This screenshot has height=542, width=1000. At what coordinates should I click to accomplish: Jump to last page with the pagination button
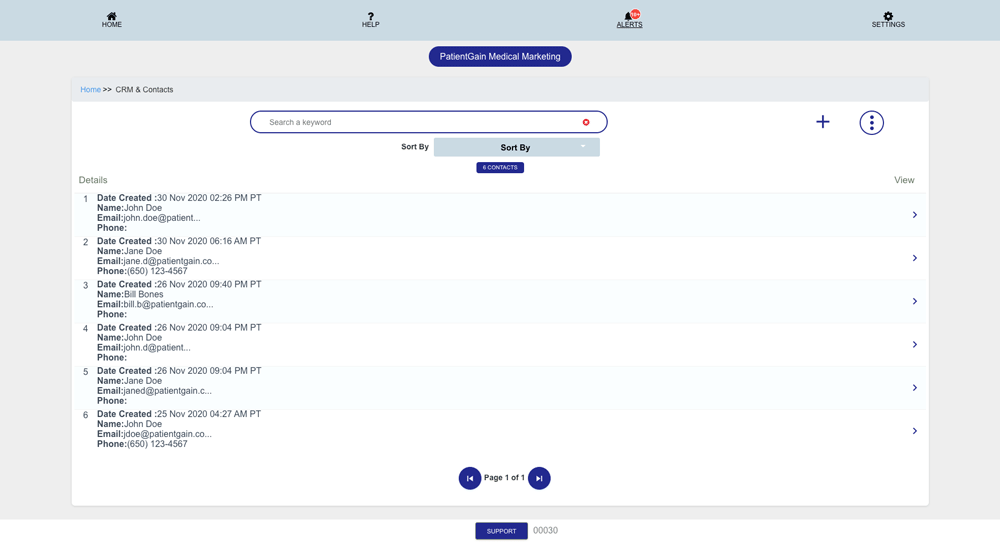[x=539, y=478]
